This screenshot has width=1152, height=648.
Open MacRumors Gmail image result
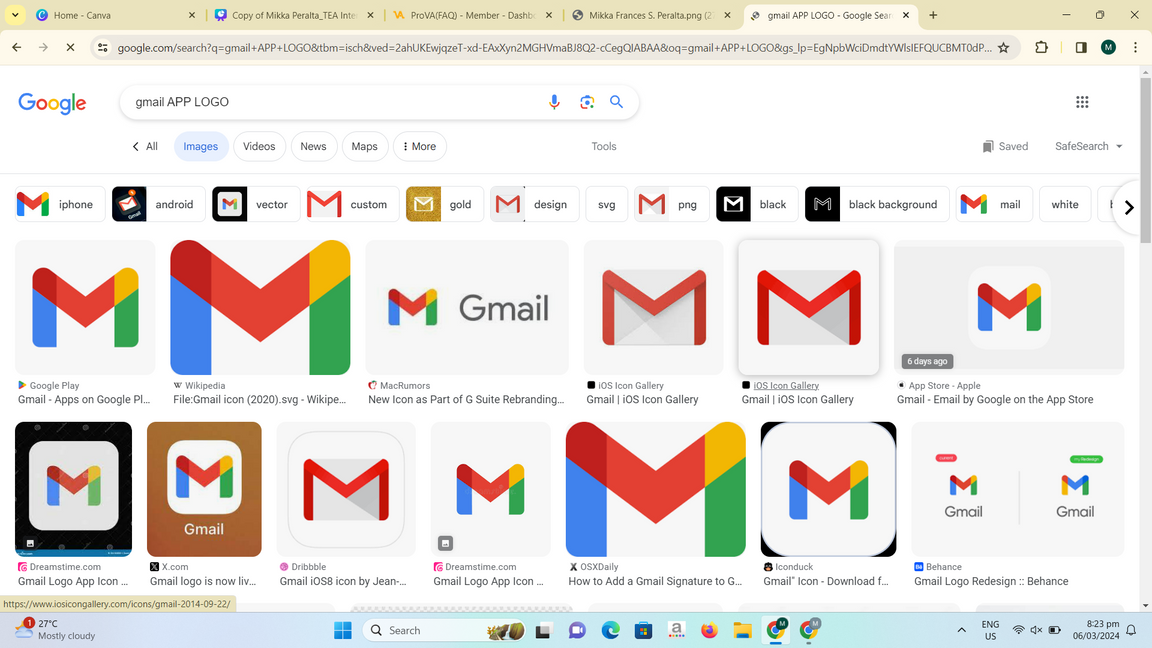(467, 307)
